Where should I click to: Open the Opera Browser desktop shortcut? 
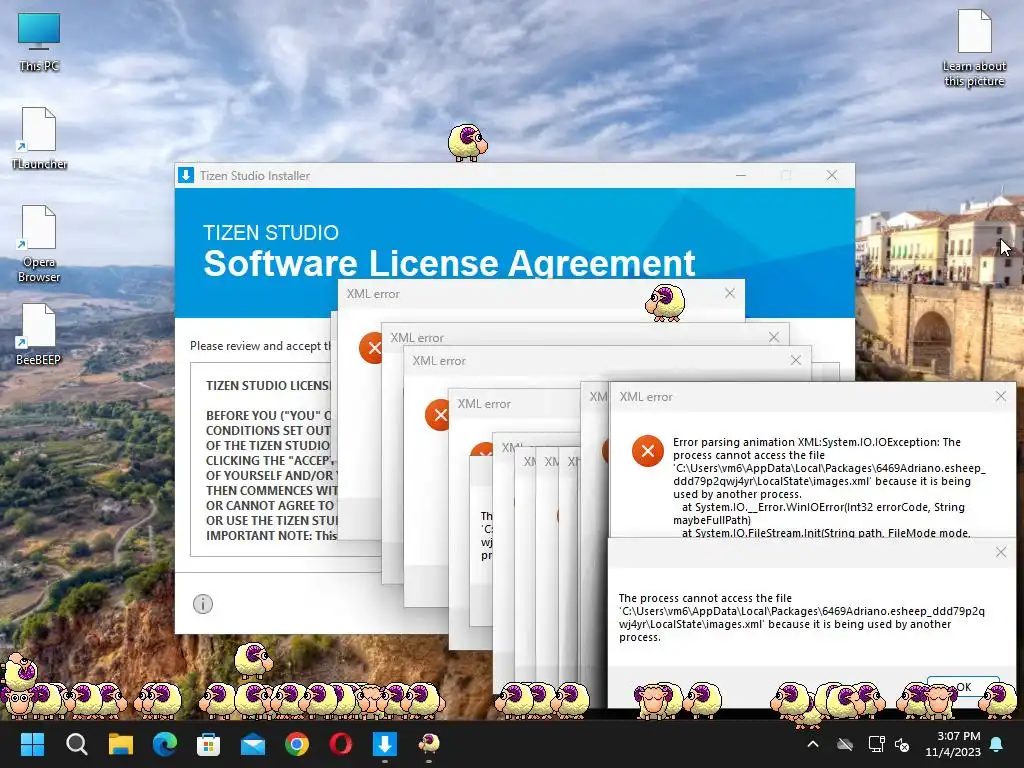(39, 243)
